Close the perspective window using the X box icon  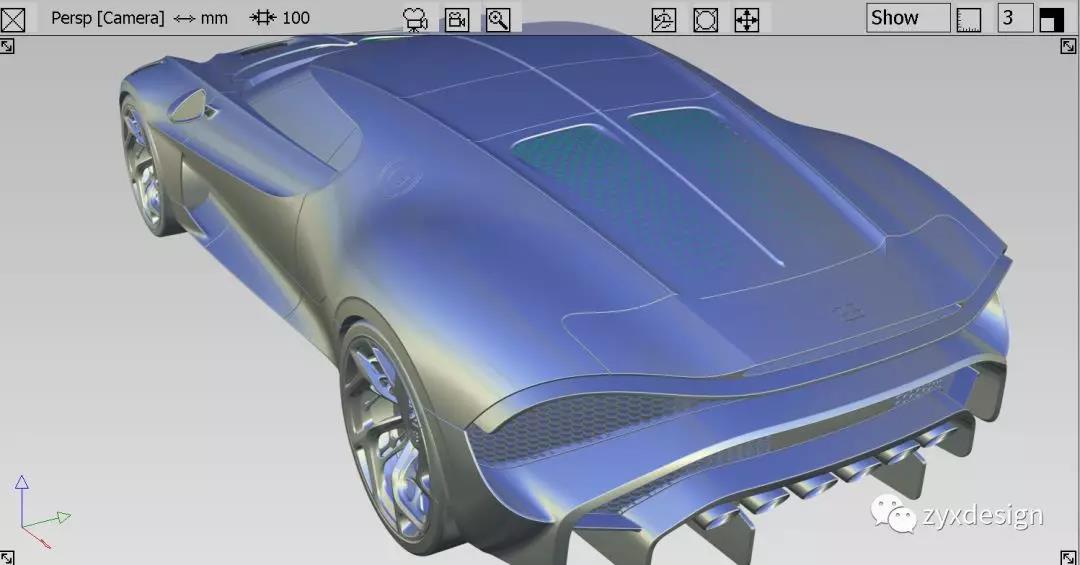[x=13, y=19]
